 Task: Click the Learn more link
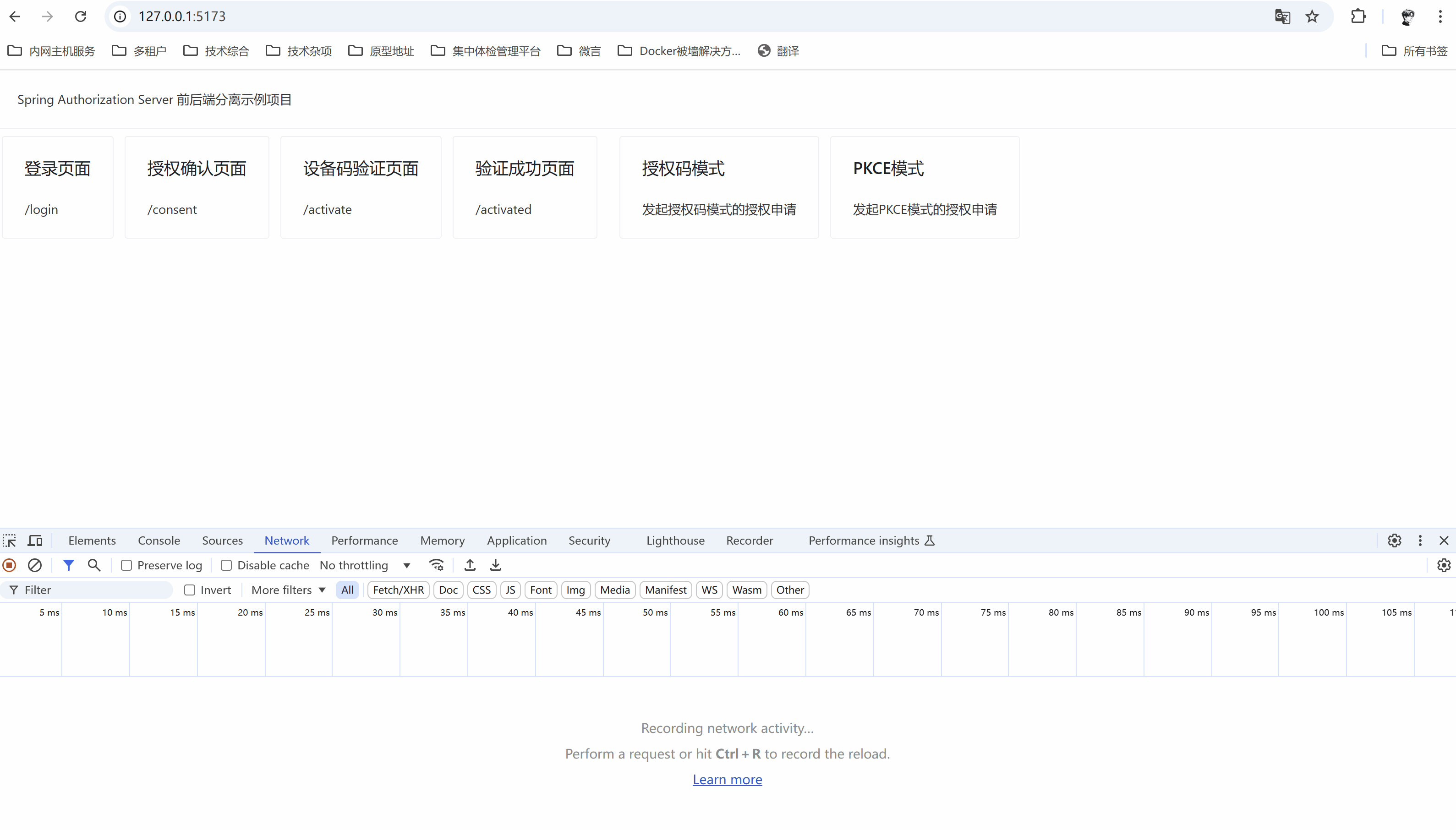(728, 779)
